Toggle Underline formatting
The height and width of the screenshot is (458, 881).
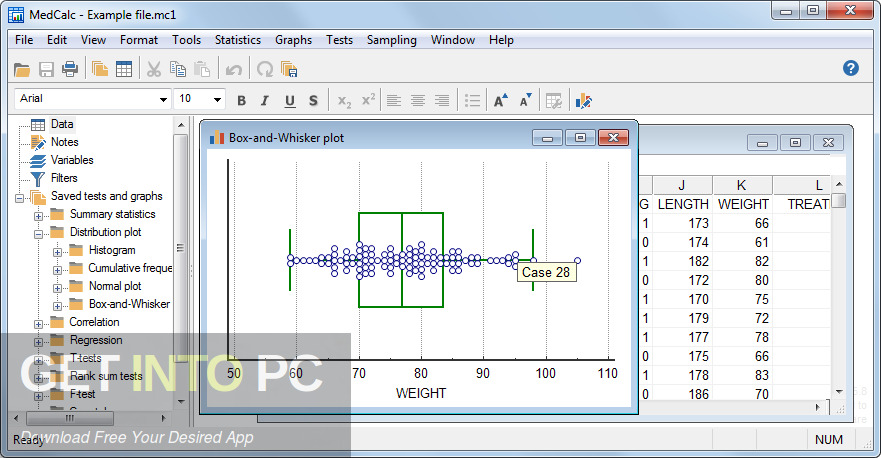coord(289,101)
